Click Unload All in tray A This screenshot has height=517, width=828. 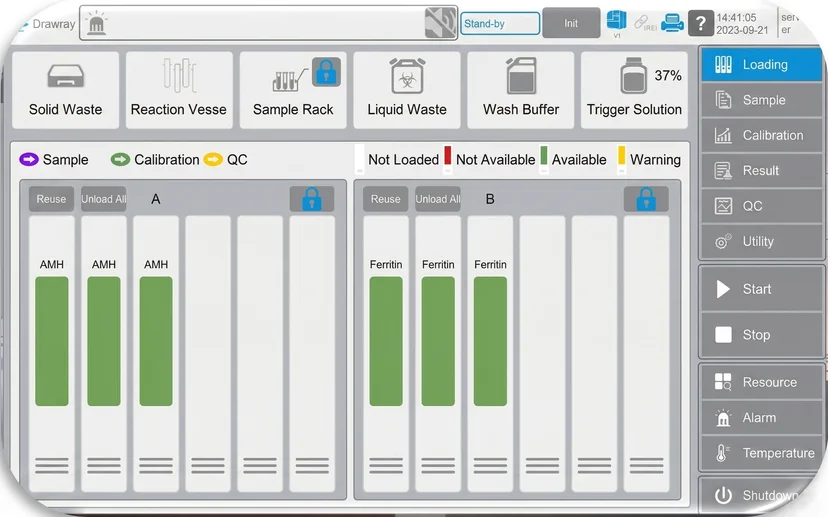coord(104,199)
